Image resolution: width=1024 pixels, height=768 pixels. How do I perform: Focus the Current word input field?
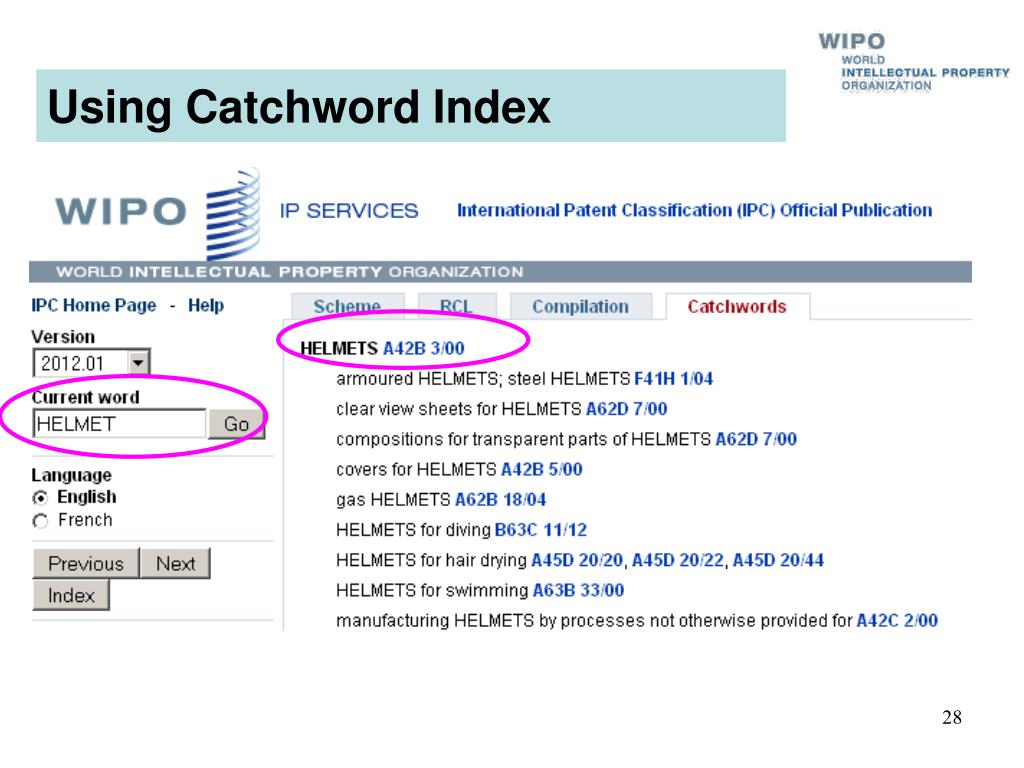(x=120, y=424)
